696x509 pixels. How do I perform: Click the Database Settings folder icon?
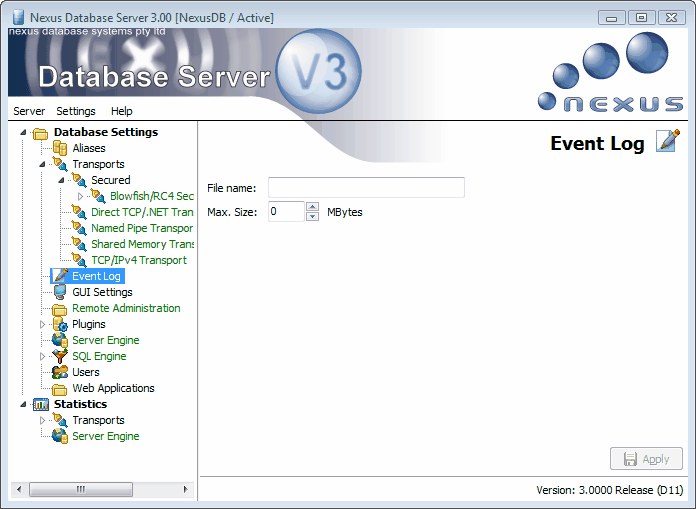[x=40, y=133]
